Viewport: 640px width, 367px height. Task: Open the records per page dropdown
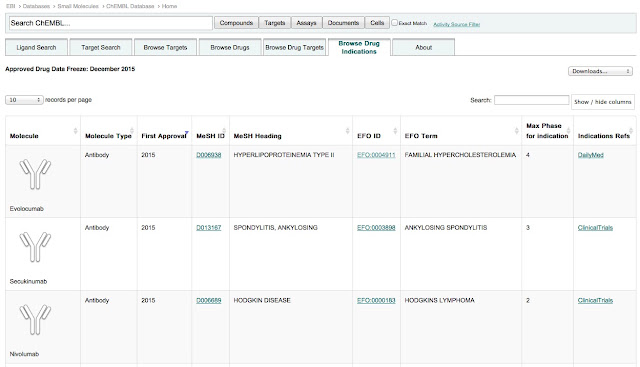tap(24, 100)
